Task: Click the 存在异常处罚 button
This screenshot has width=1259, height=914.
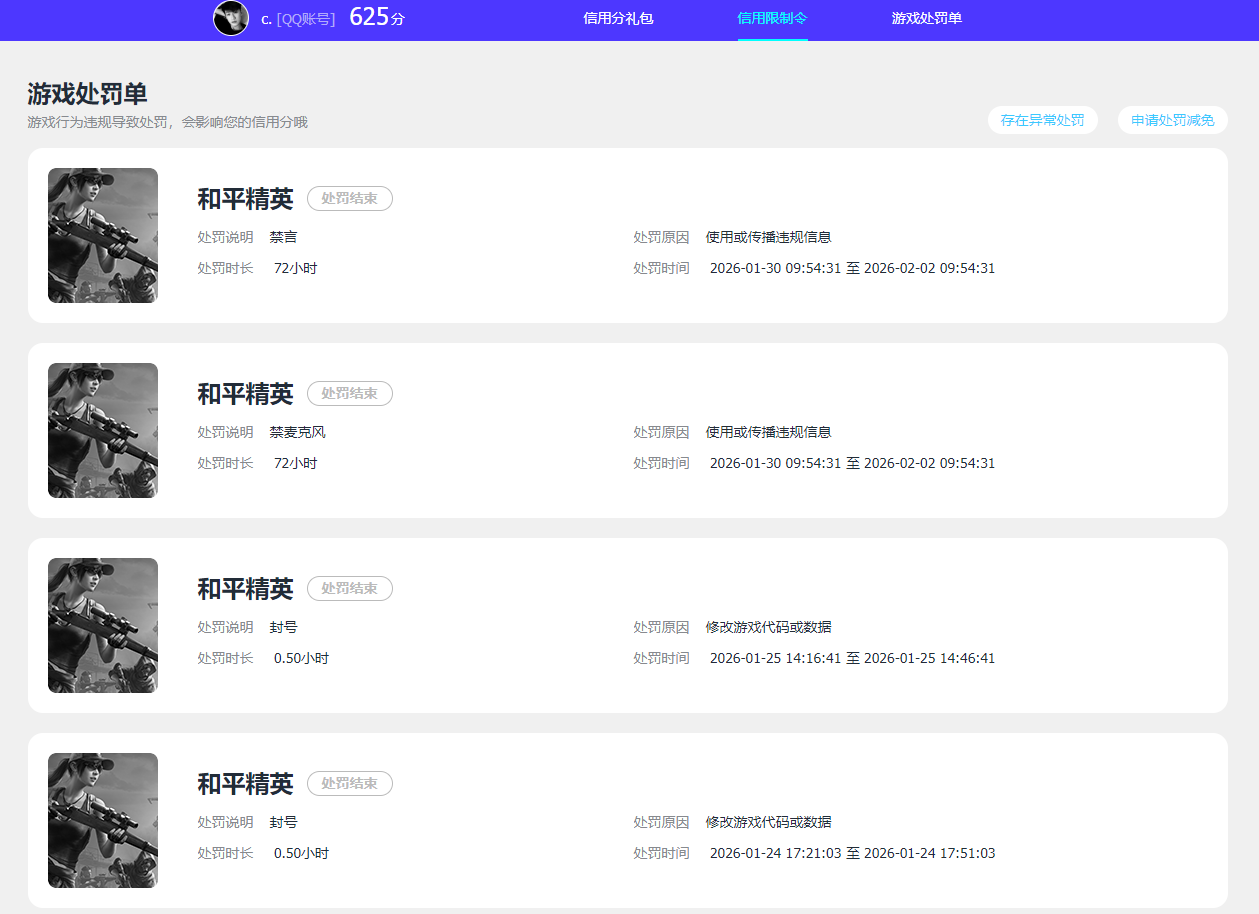Action: (1042, 120)
